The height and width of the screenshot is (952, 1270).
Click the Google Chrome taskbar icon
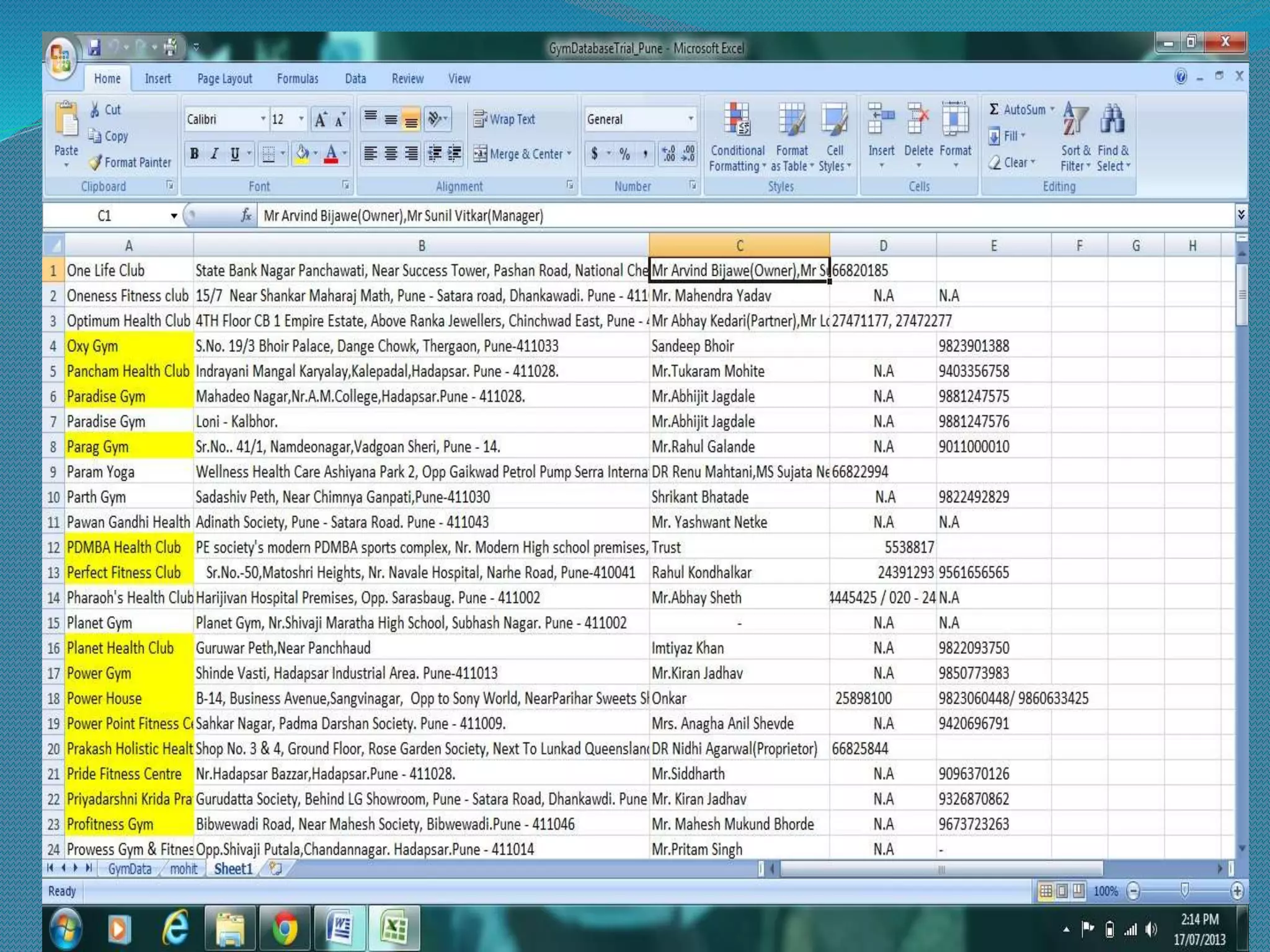[285, 928]
